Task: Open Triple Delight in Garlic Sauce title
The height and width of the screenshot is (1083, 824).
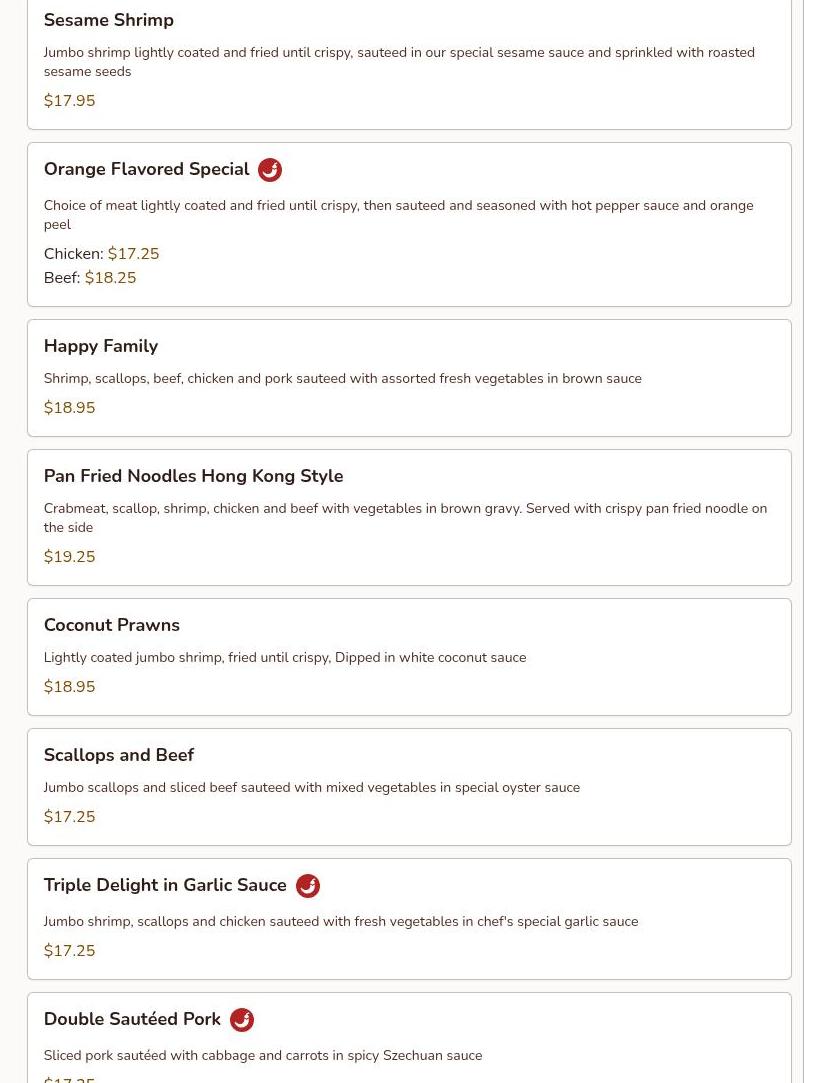Action: pyautogui.click(x=165, y=885)
